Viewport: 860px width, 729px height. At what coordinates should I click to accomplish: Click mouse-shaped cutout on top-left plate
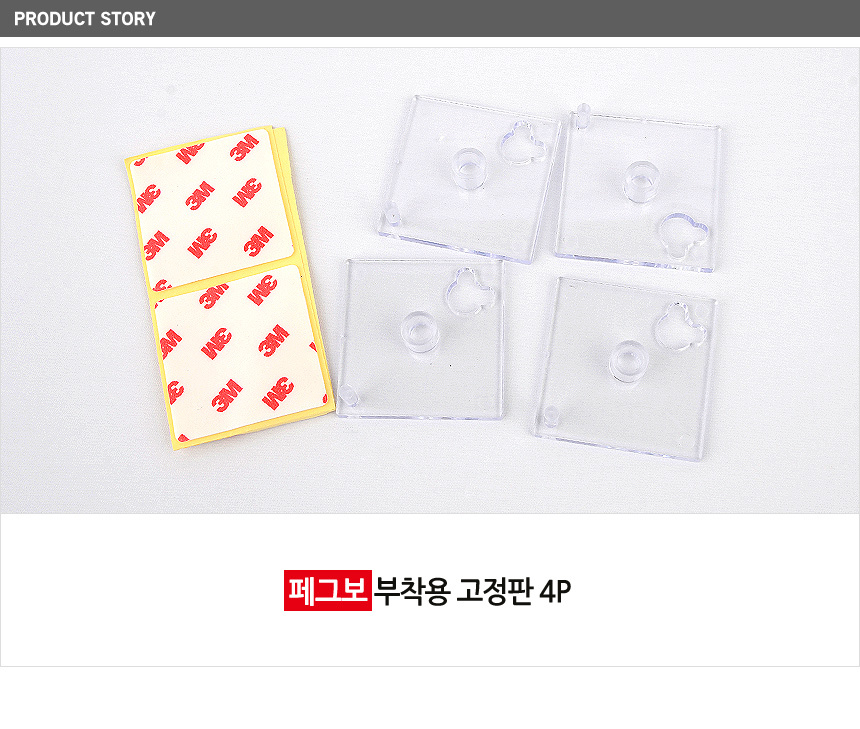[523, 143]
